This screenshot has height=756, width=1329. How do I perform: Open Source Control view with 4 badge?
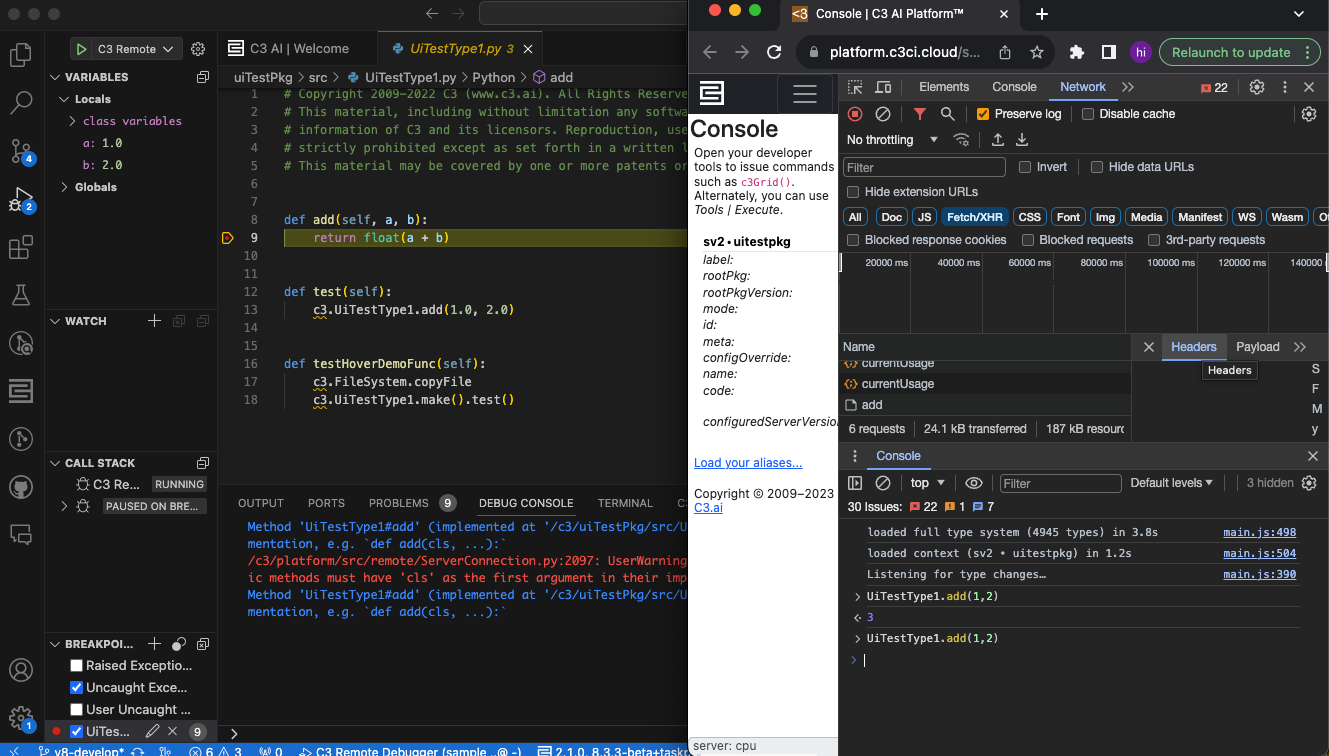click(20, 151)
